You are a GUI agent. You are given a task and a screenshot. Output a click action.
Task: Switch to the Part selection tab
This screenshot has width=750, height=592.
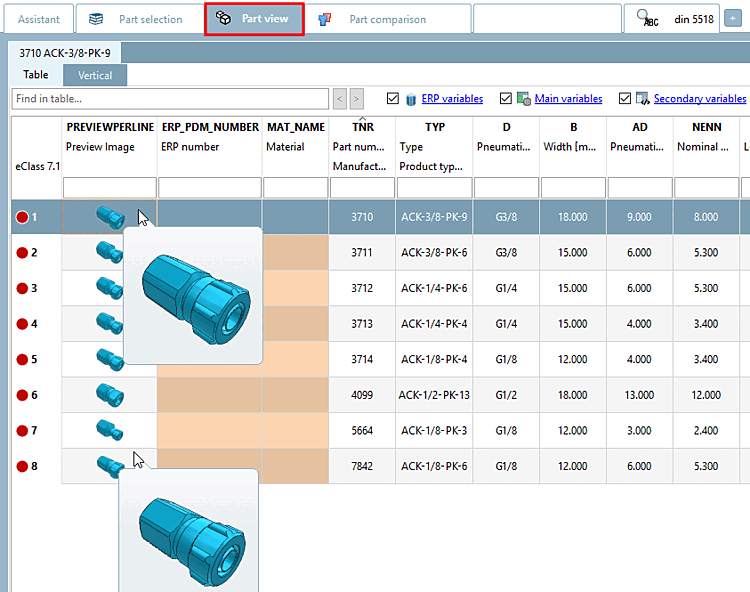click(x=140, y=19)
